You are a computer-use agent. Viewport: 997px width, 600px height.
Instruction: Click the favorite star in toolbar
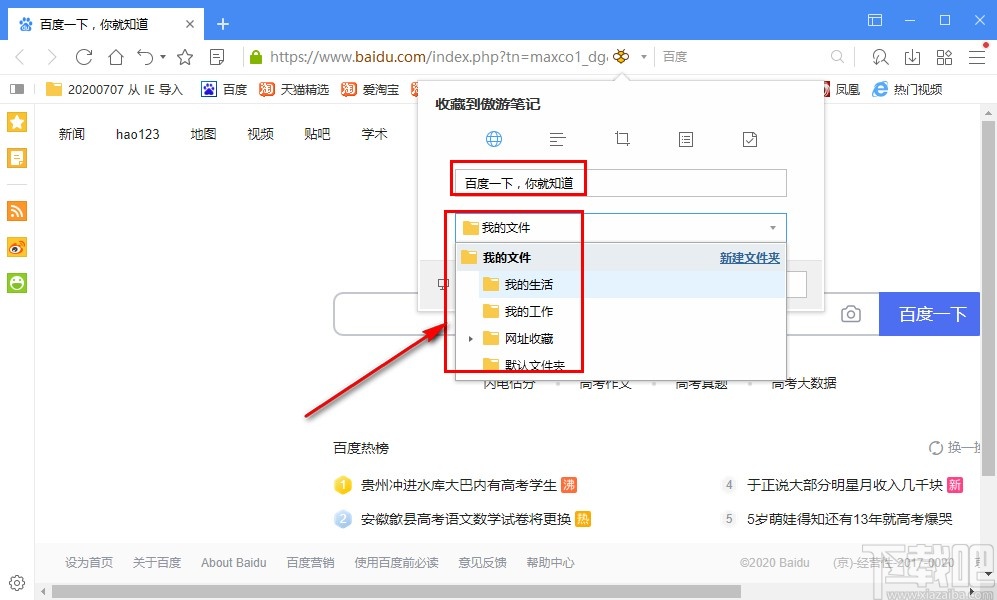(185, 57)
